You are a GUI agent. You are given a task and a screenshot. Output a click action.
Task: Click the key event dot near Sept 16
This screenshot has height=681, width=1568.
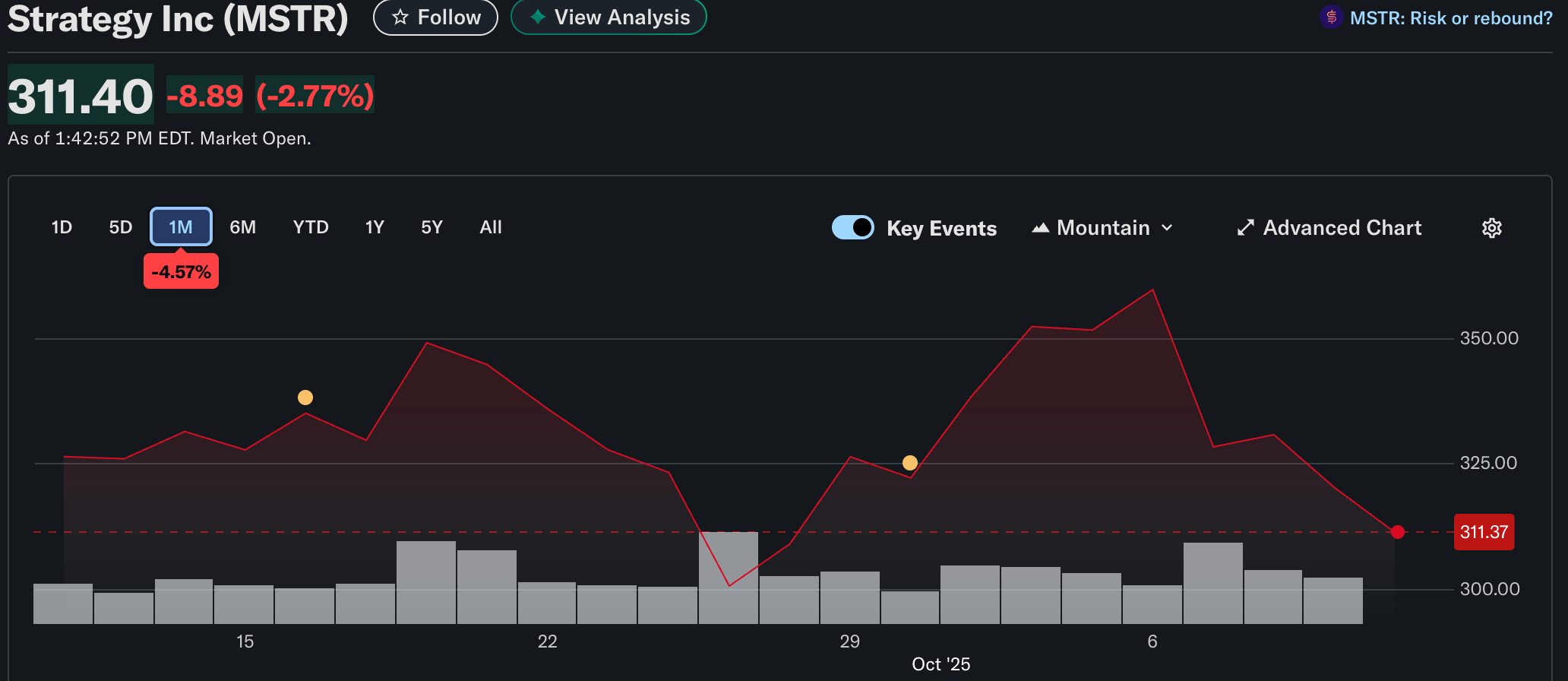click(x=305, y=398)
